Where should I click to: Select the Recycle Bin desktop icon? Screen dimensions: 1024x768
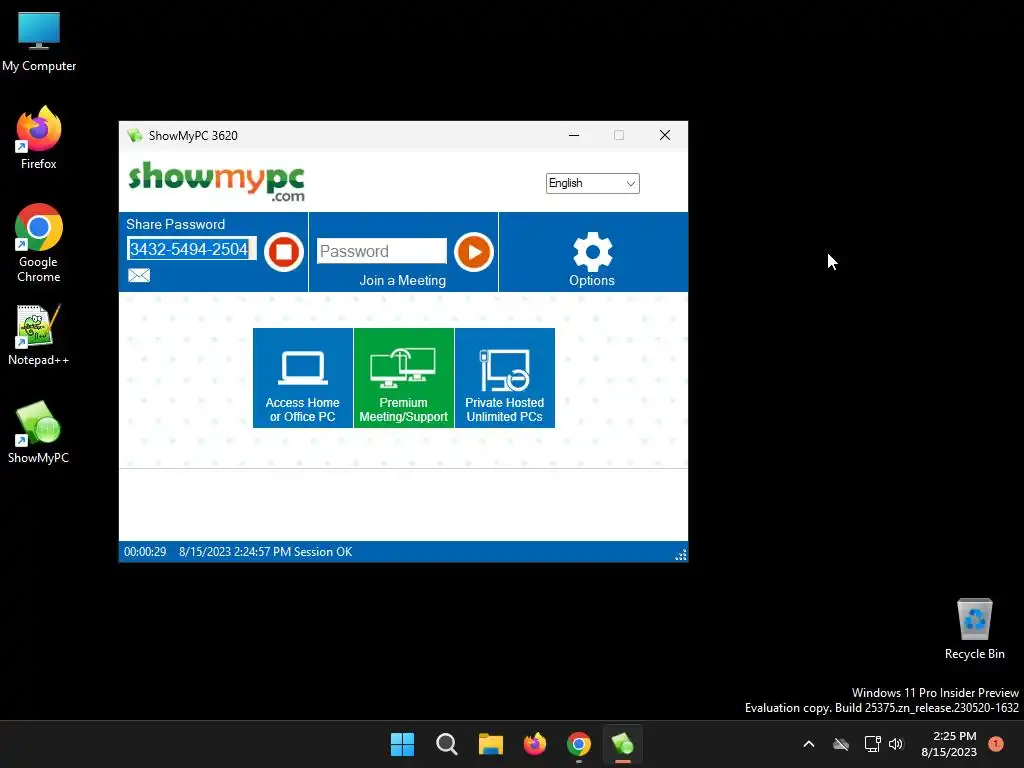click(x=974, y=628)
